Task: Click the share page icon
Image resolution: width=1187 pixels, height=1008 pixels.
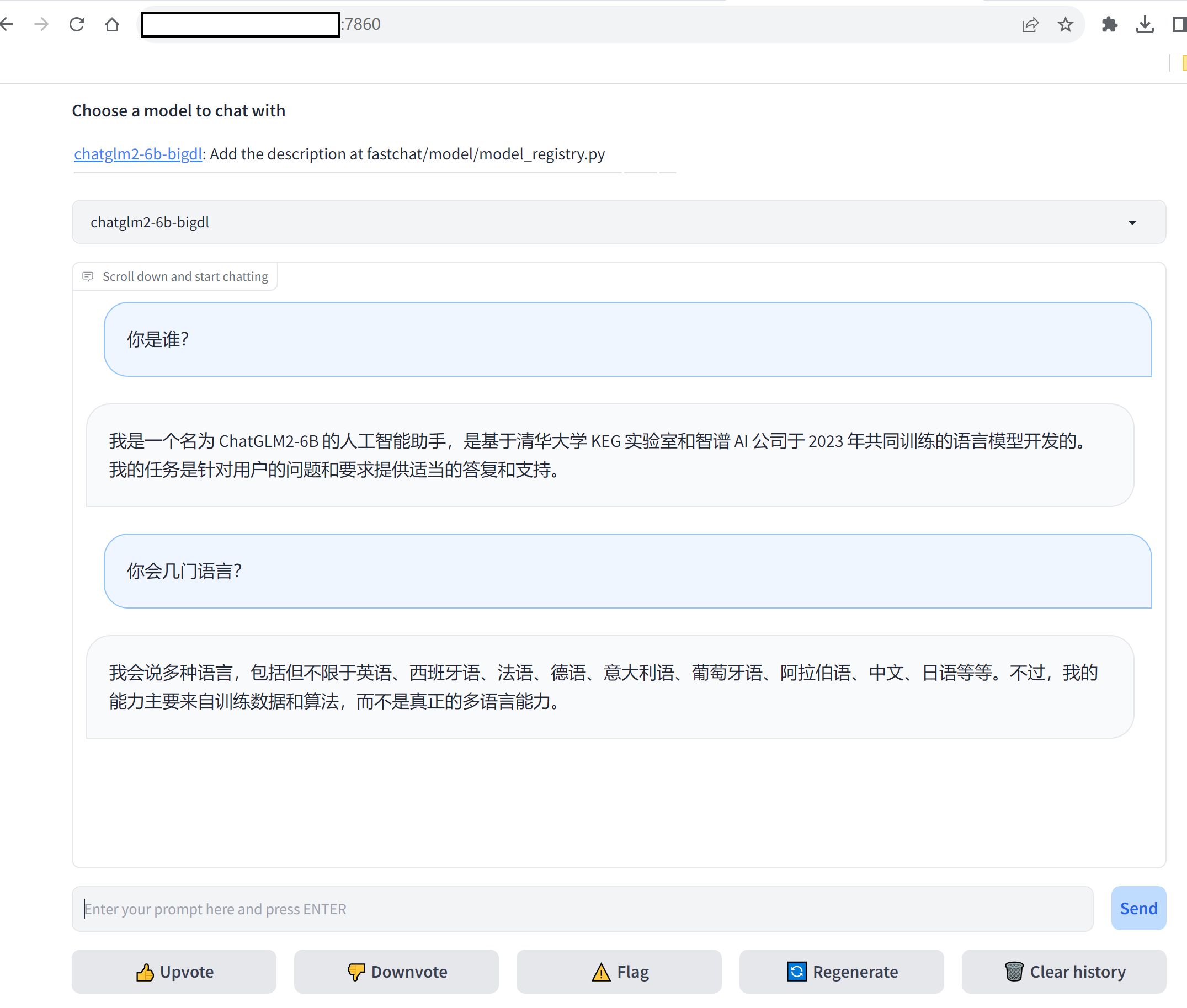Action: pos(1029,25)
